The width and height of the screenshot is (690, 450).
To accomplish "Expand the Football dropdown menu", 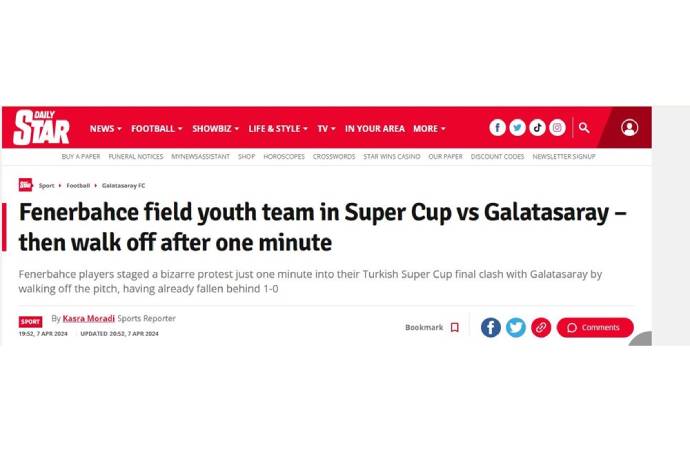I will [156, 129].
